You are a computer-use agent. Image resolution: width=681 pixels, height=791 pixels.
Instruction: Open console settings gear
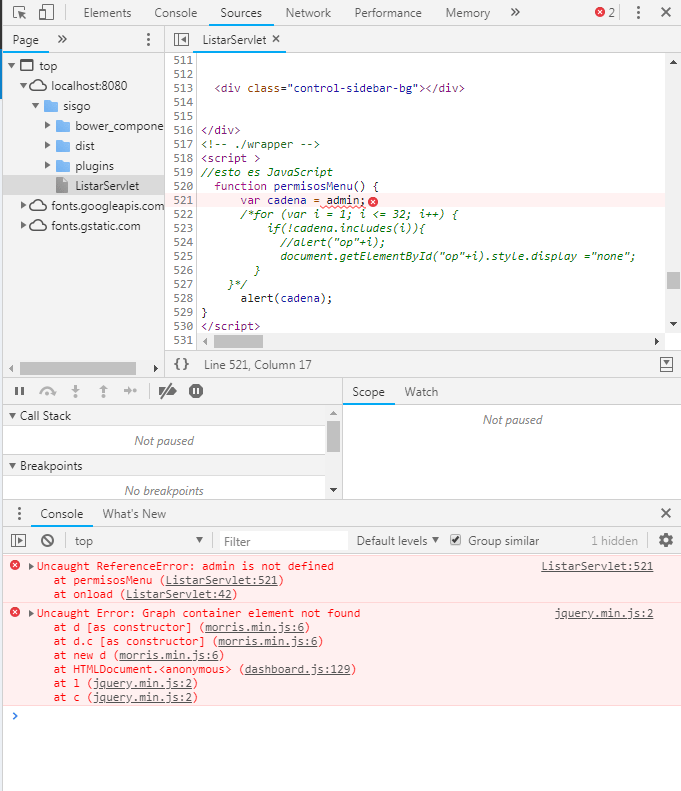click(x=666, y=540)
